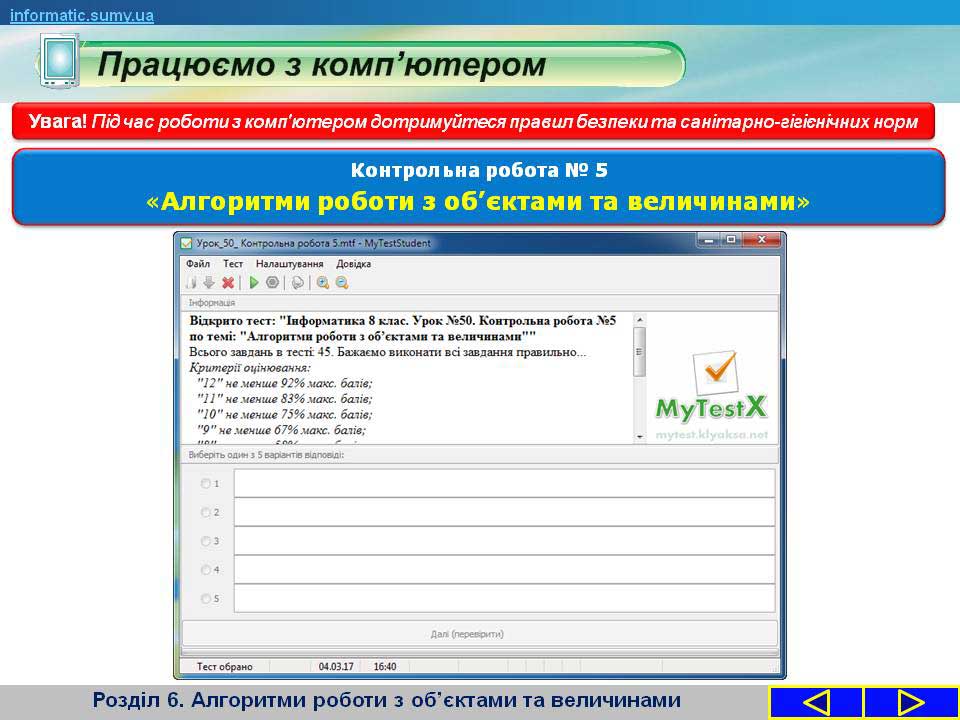Go to next slide with right arrow
The image size is (960, 720).
[x=910, y=702]
